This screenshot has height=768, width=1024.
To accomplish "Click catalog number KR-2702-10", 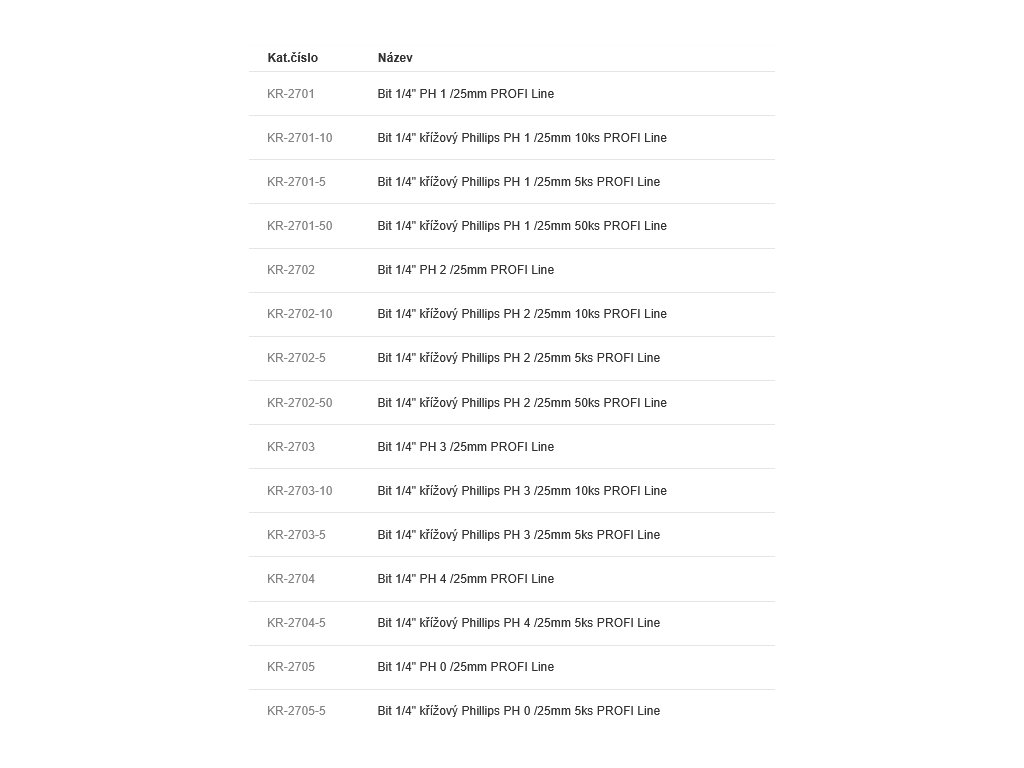I will (x=300, y=314).
